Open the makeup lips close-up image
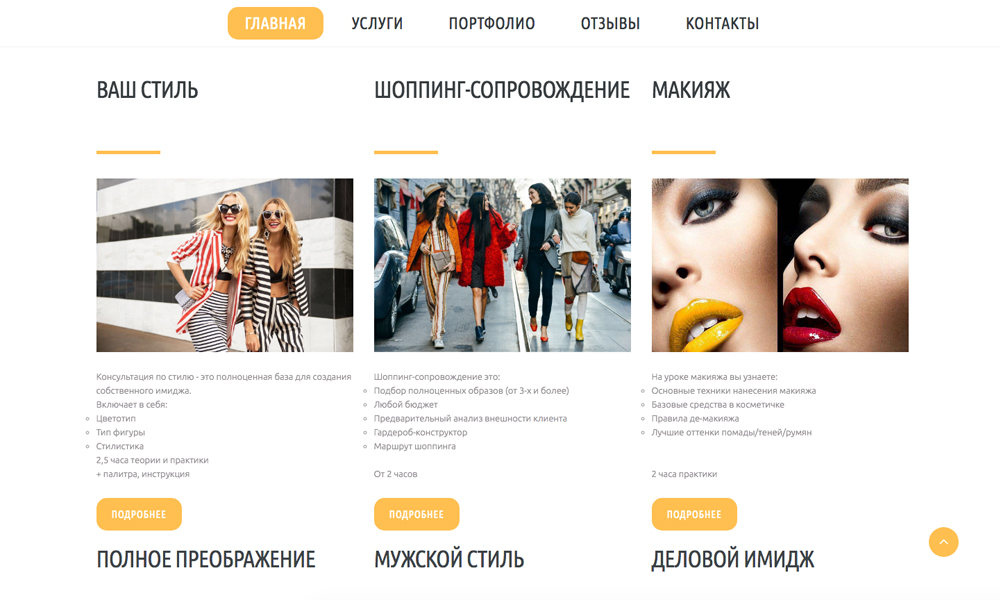 pos(780,265)
